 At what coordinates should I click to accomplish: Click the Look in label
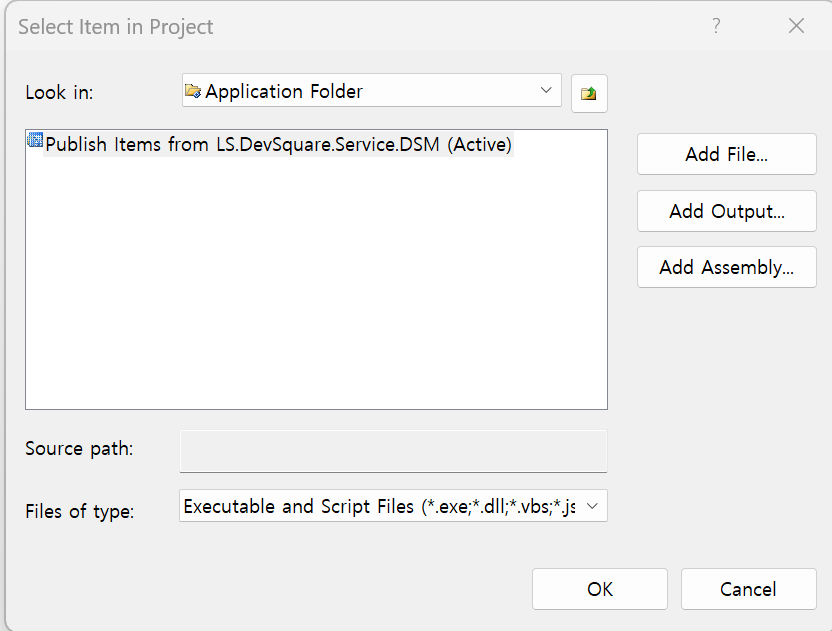point(59,92)
